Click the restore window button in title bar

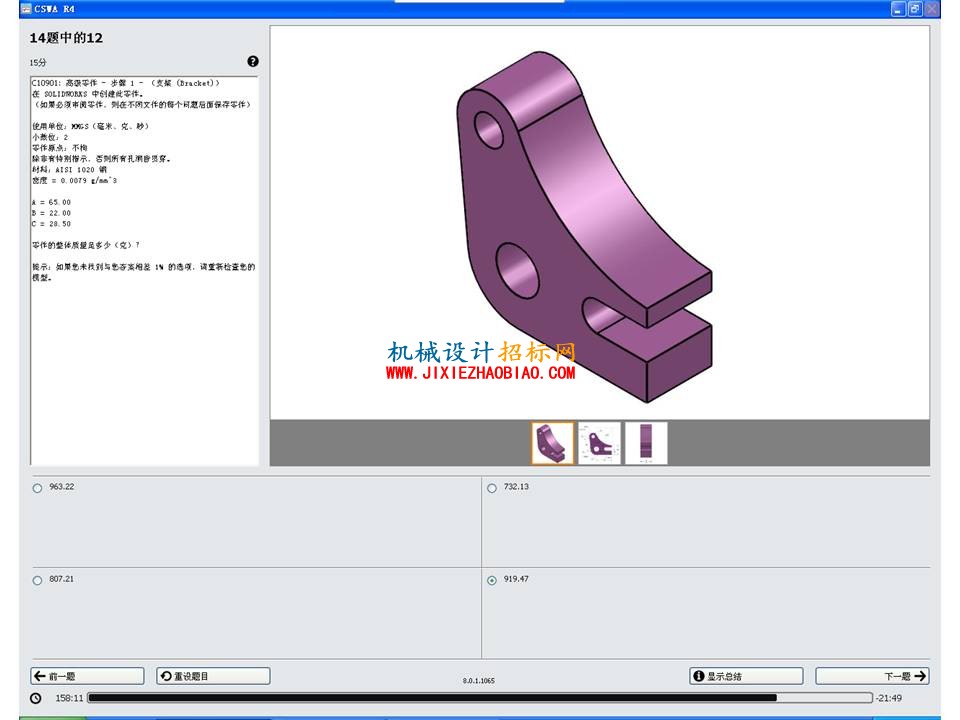click(x=915, y=9)
